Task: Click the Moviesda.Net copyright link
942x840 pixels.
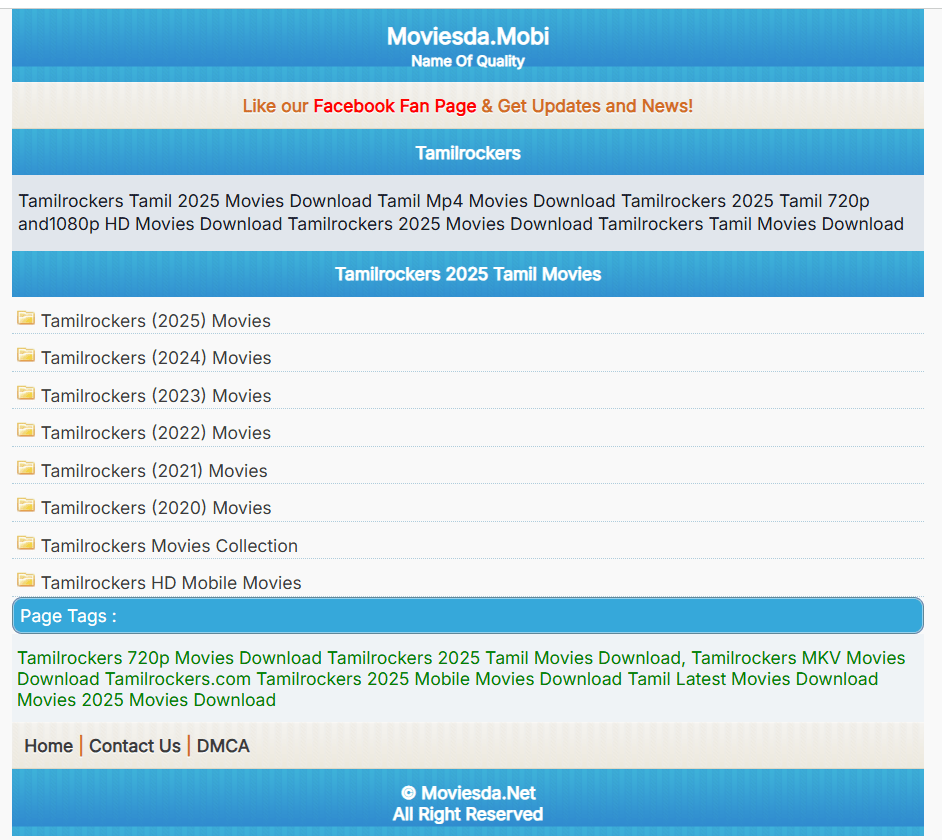Action: tap(478, 793)
